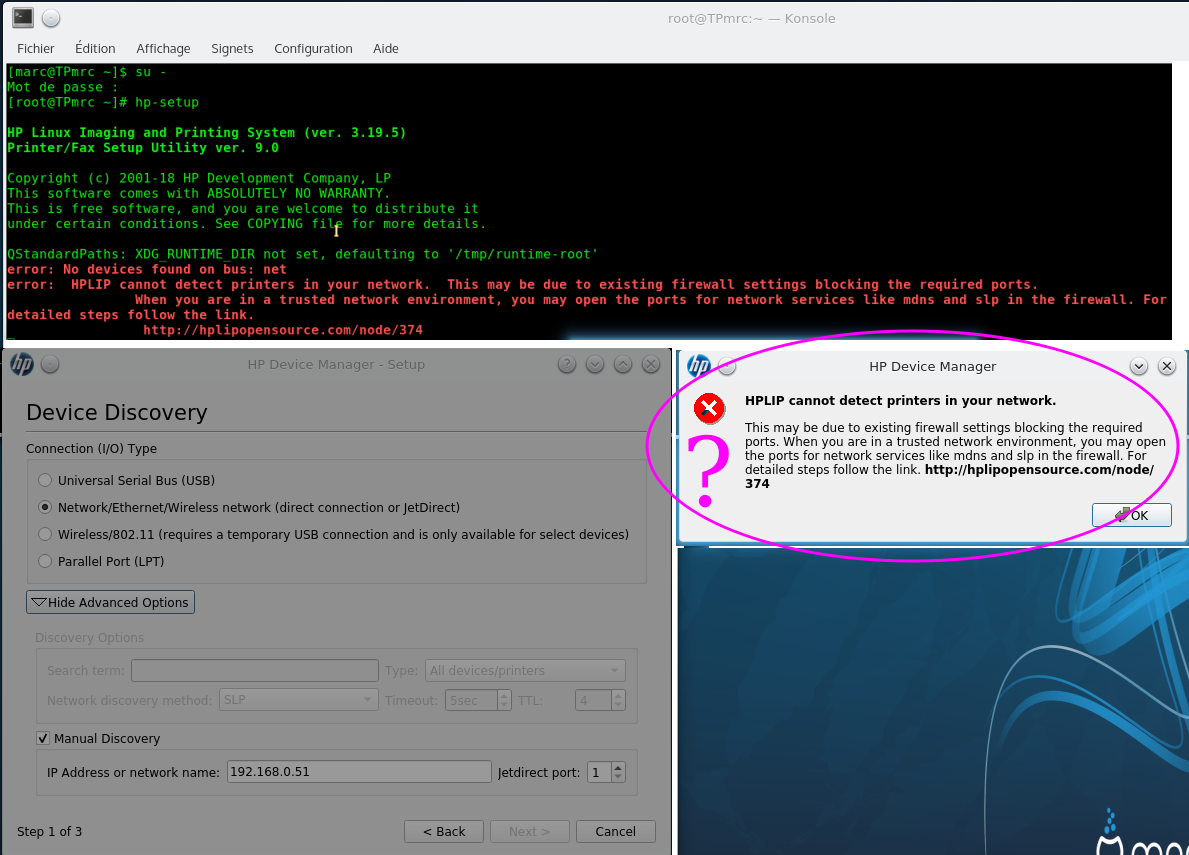Close the HP Device Manager error dialog

1167,366
